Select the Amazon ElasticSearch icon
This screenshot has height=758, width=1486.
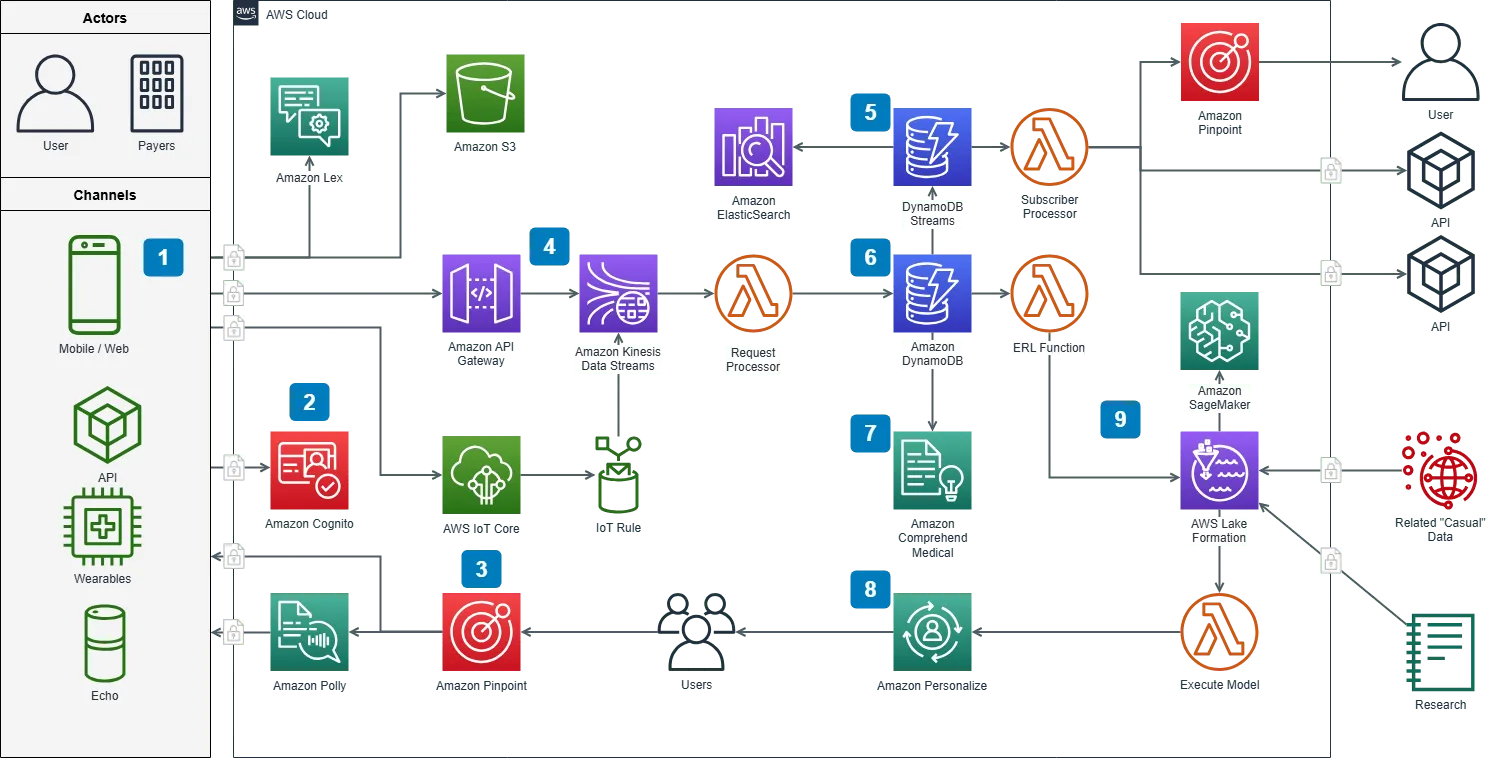pyautogui.click(x=753, y=148)
